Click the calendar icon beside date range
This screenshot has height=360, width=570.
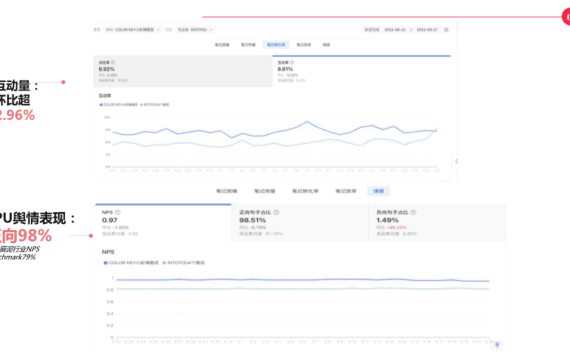[x=446, y=29]
